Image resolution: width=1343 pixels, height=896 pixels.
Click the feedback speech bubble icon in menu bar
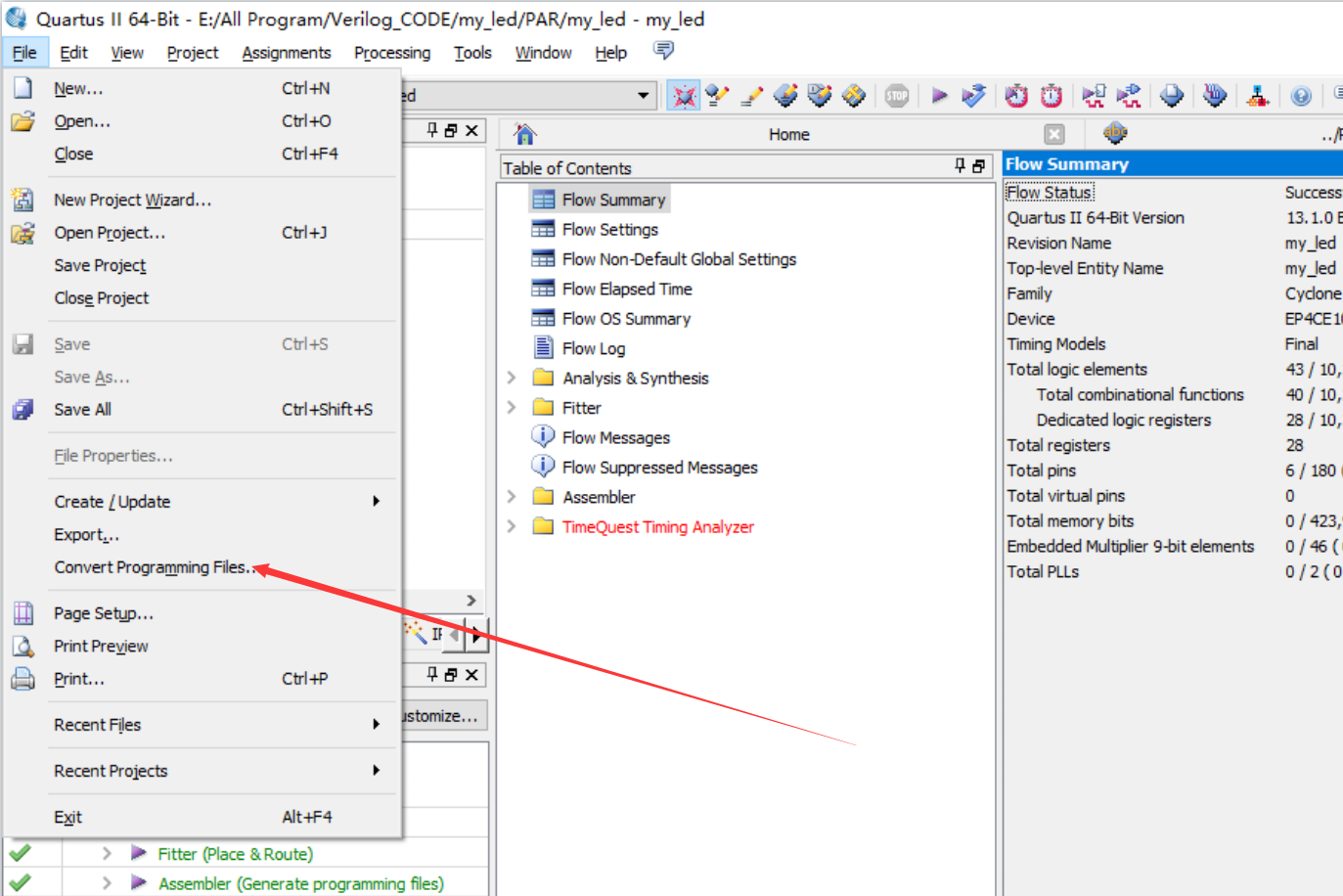coord(664,50)
